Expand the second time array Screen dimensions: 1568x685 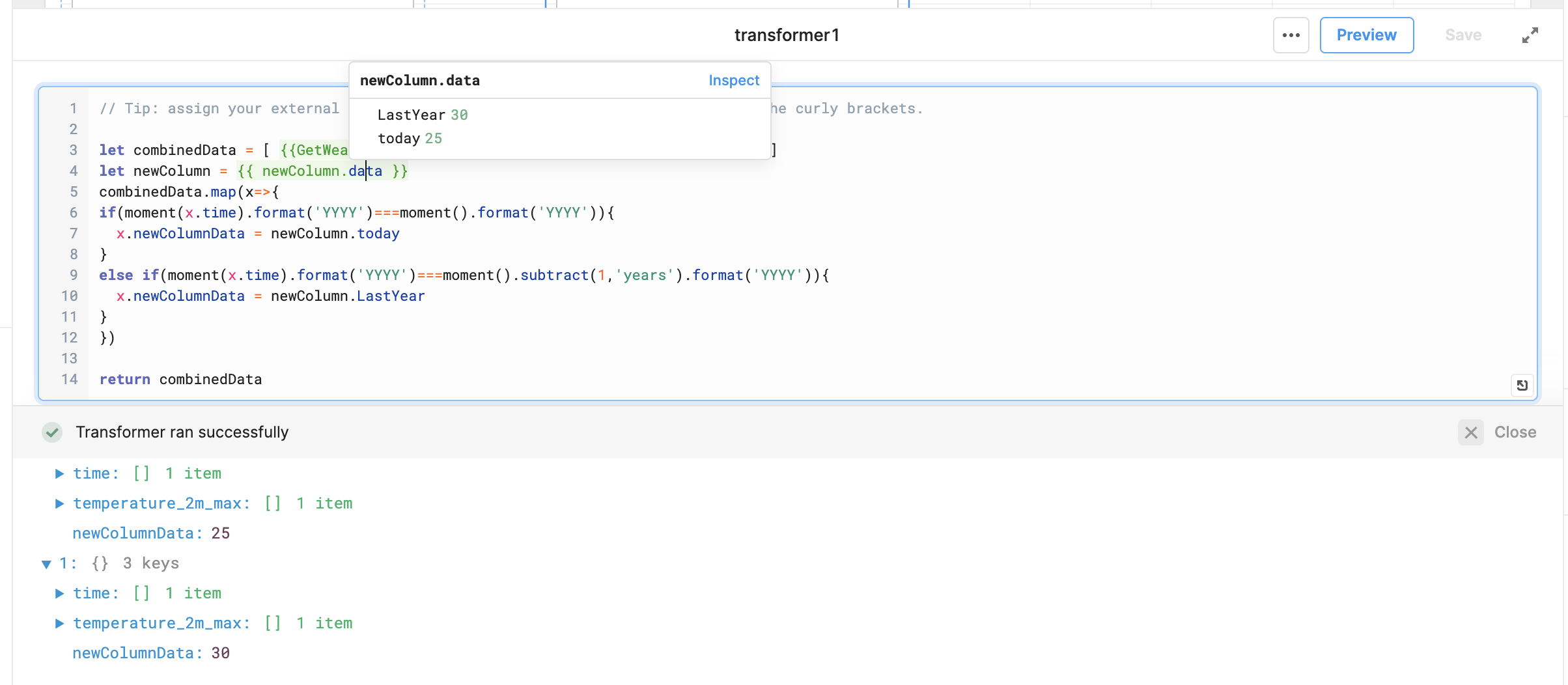pyautogui.click(x=59, y=593)
